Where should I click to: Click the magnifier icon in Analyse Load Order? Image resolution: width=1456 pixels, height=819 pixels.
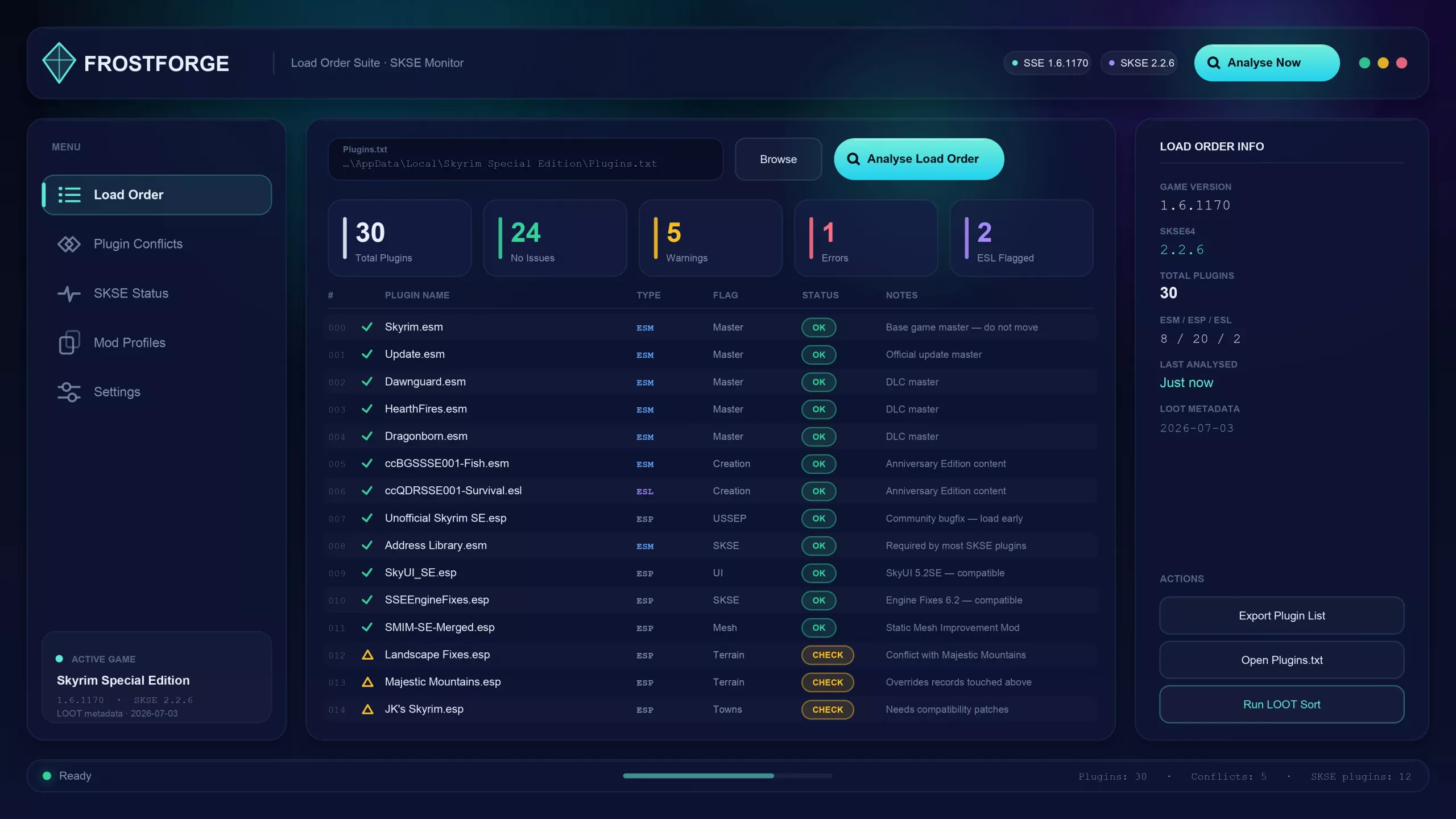853,159
